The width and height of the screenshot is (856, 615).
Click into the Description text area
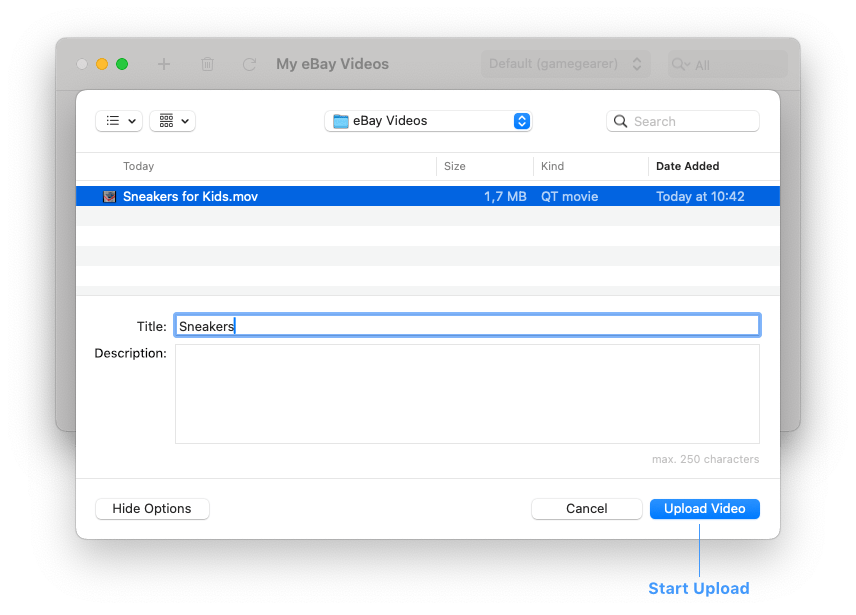point(467,393)
